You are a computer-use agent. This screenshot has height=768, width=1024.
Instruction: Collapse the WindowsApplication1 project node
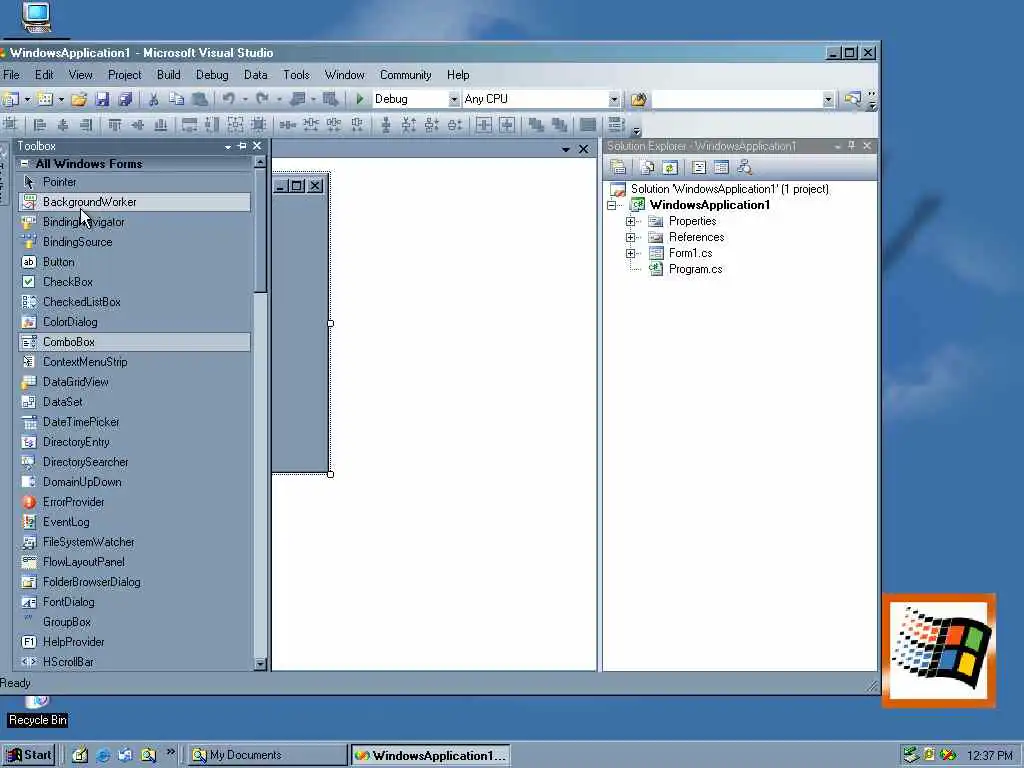tap(612, 205)
